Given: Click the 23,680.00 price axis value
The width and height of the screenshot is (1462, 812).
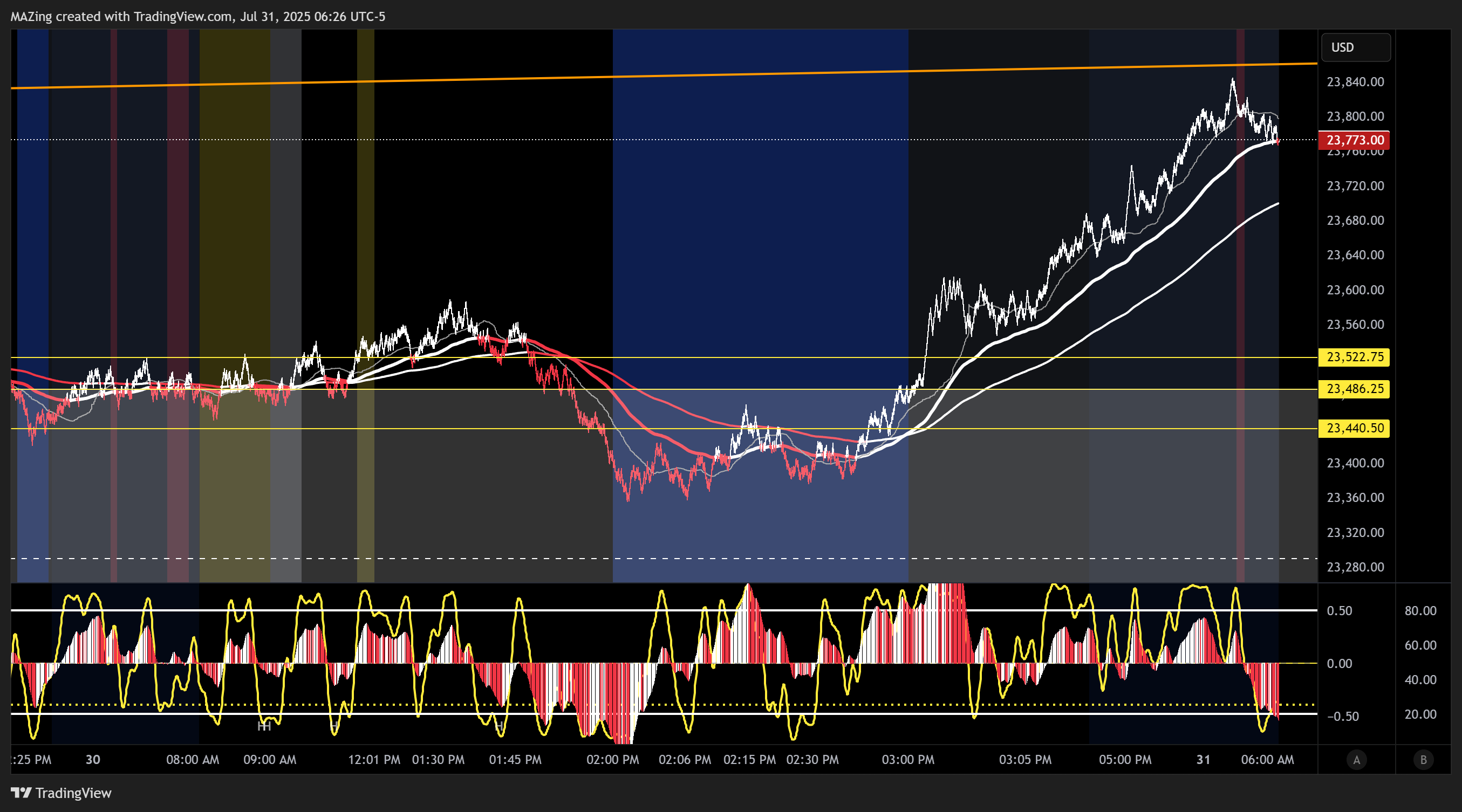Looking at the screenshot, I should [x=1355, y=221].
